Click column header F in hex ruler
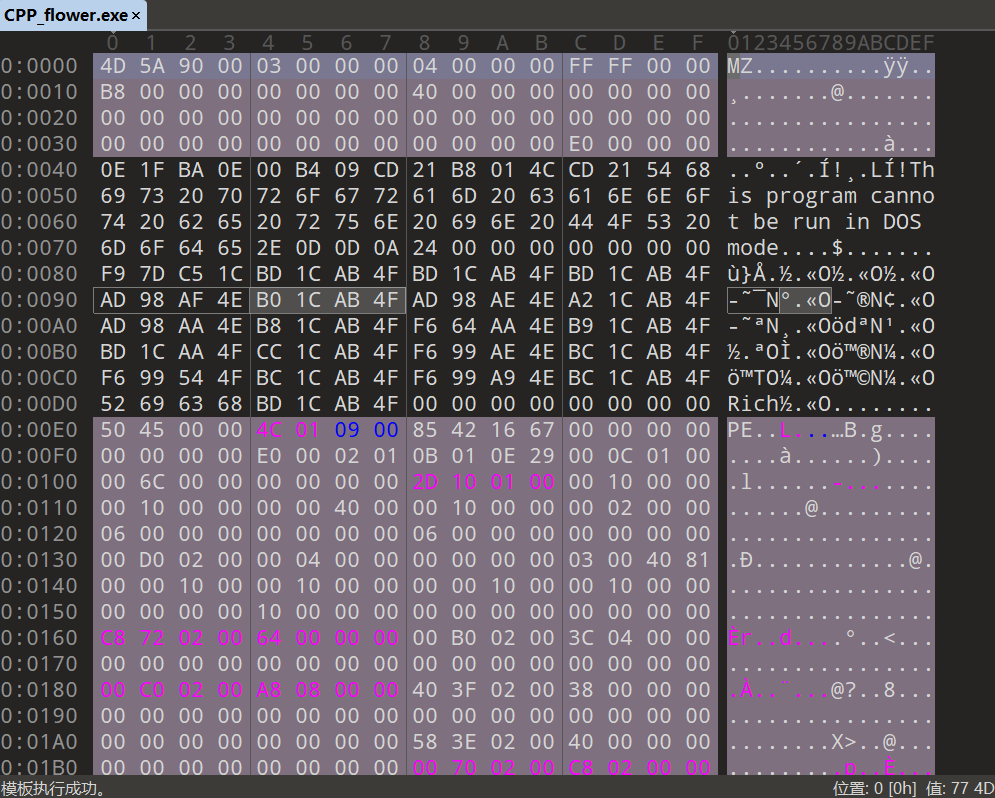This screenshot has width=995, height=798. click(x=698, y=42)
